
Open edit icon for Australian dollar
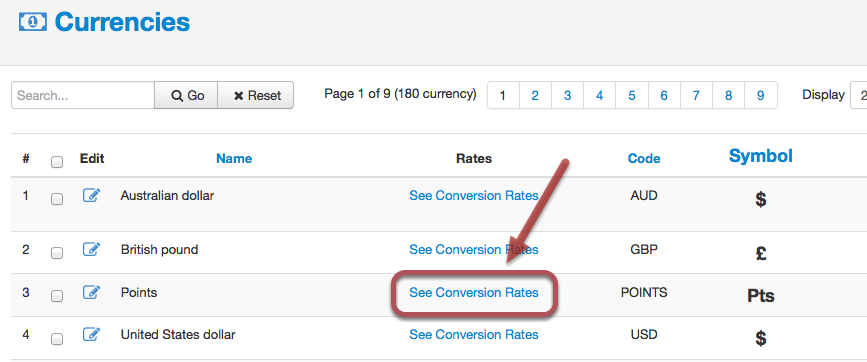[91, 195]
